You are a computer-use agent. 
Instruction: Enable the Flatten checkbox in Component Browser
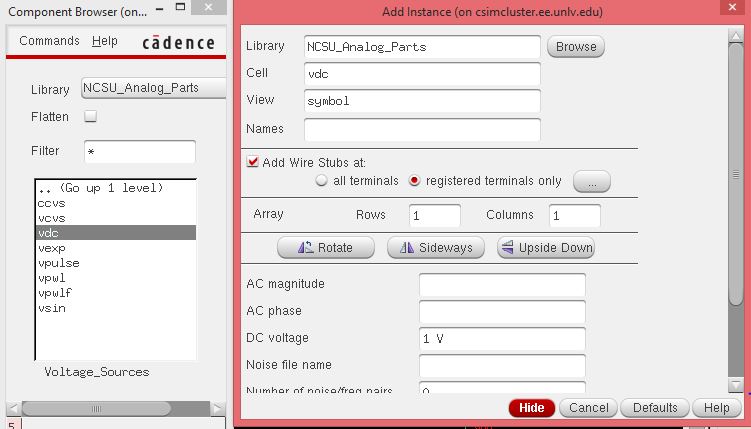click(x=91, y=116)
